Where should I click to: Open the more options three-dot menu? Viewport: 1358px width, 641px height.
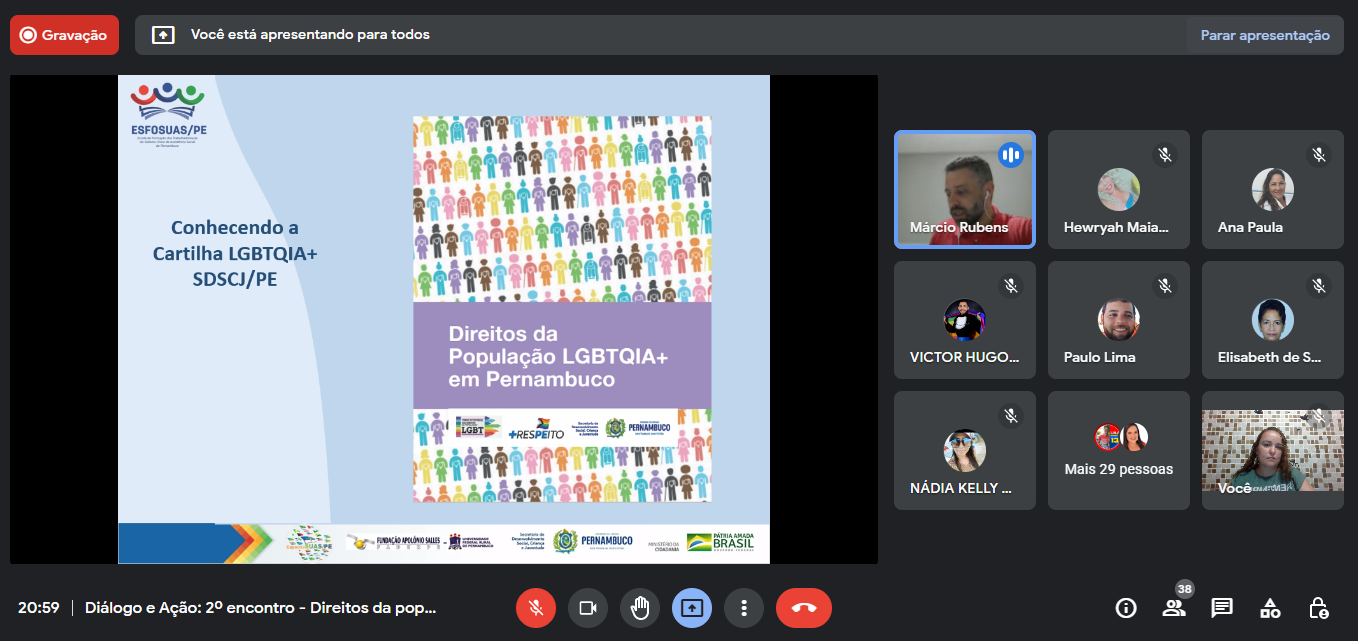(x=744, y=608)
